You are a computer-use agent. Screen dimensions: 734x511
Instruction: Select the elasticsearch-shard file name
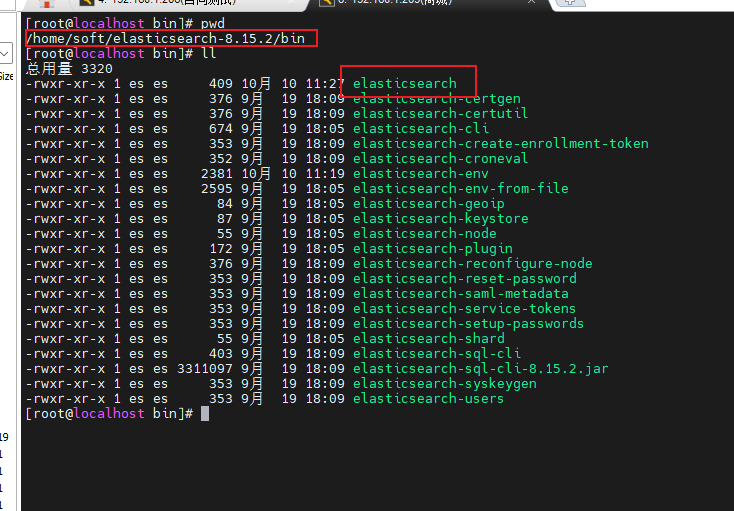[429, 338]
